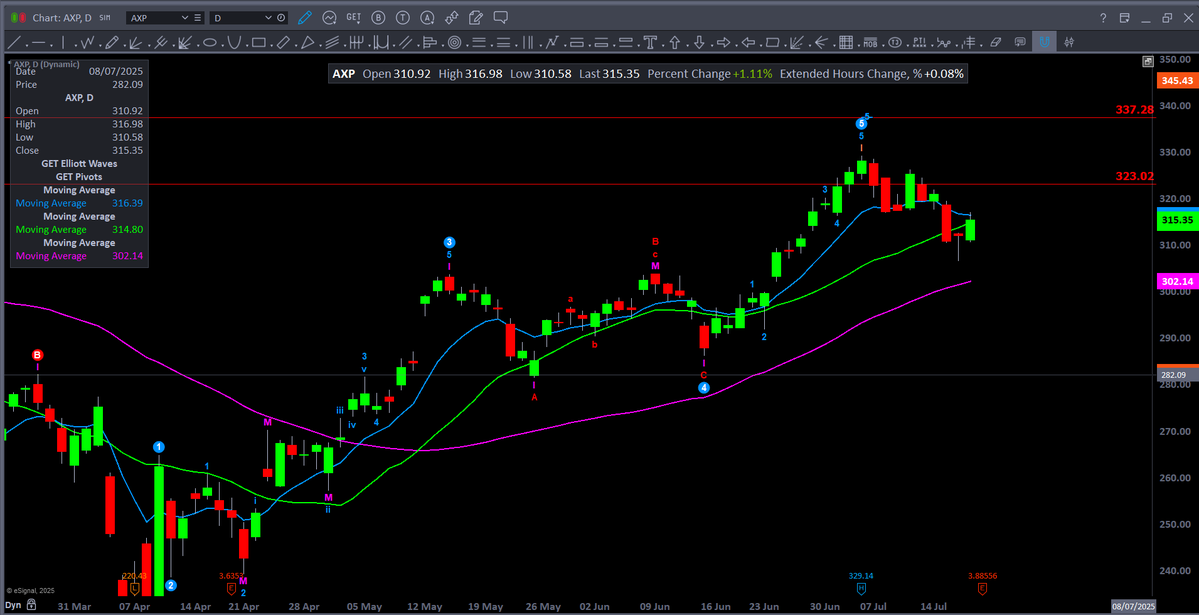Select the grid box drawing tool
This screenshot has width=1199, height=615.
[x=846, y=43]
